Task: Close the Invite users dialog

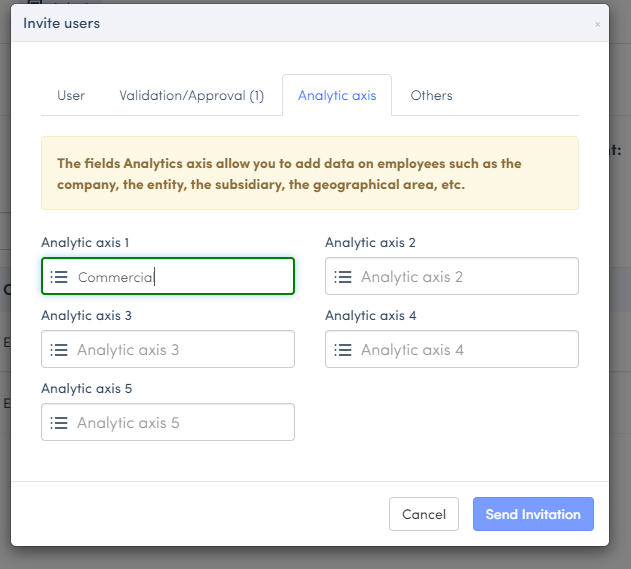Action: tap(597, 24)
